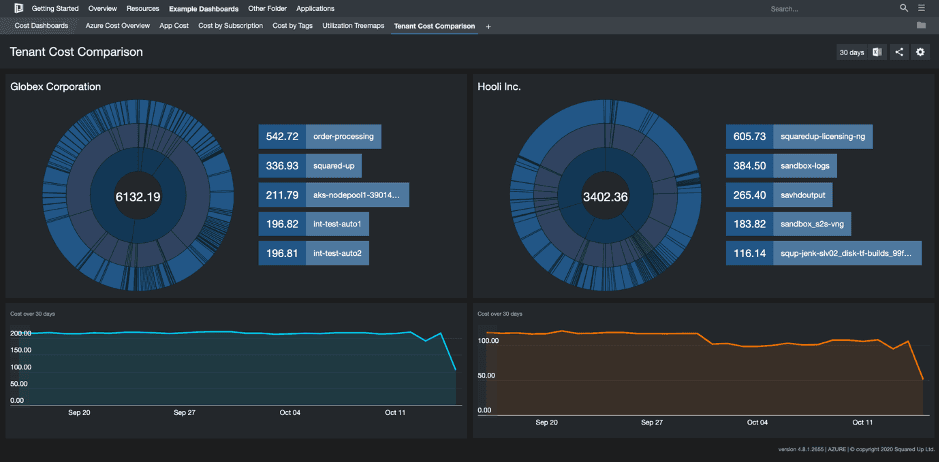
Task: Open the Applications menu
Action: pos(315,8)
